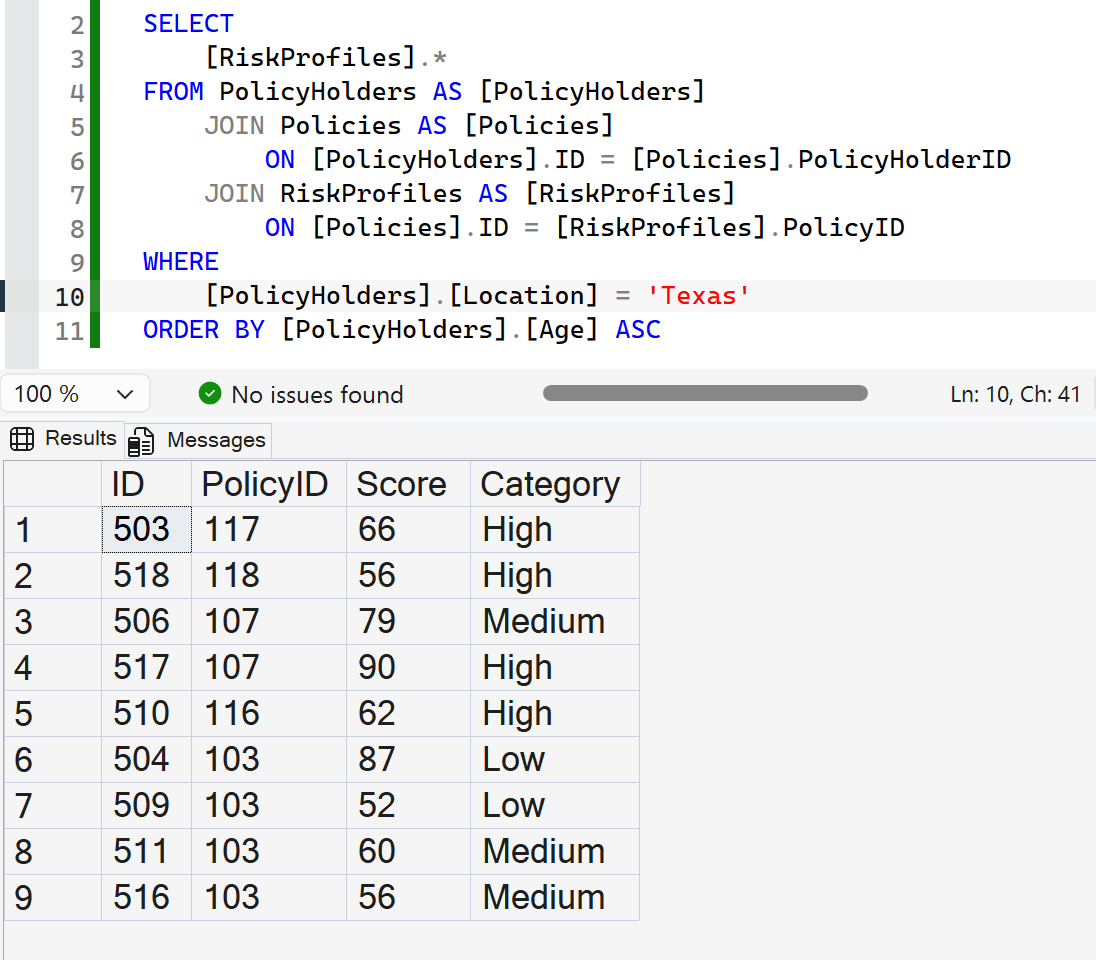This screenshot has width=1096, height=960.
Task: Click the ASC keyword on line 11
Action: 637,329
